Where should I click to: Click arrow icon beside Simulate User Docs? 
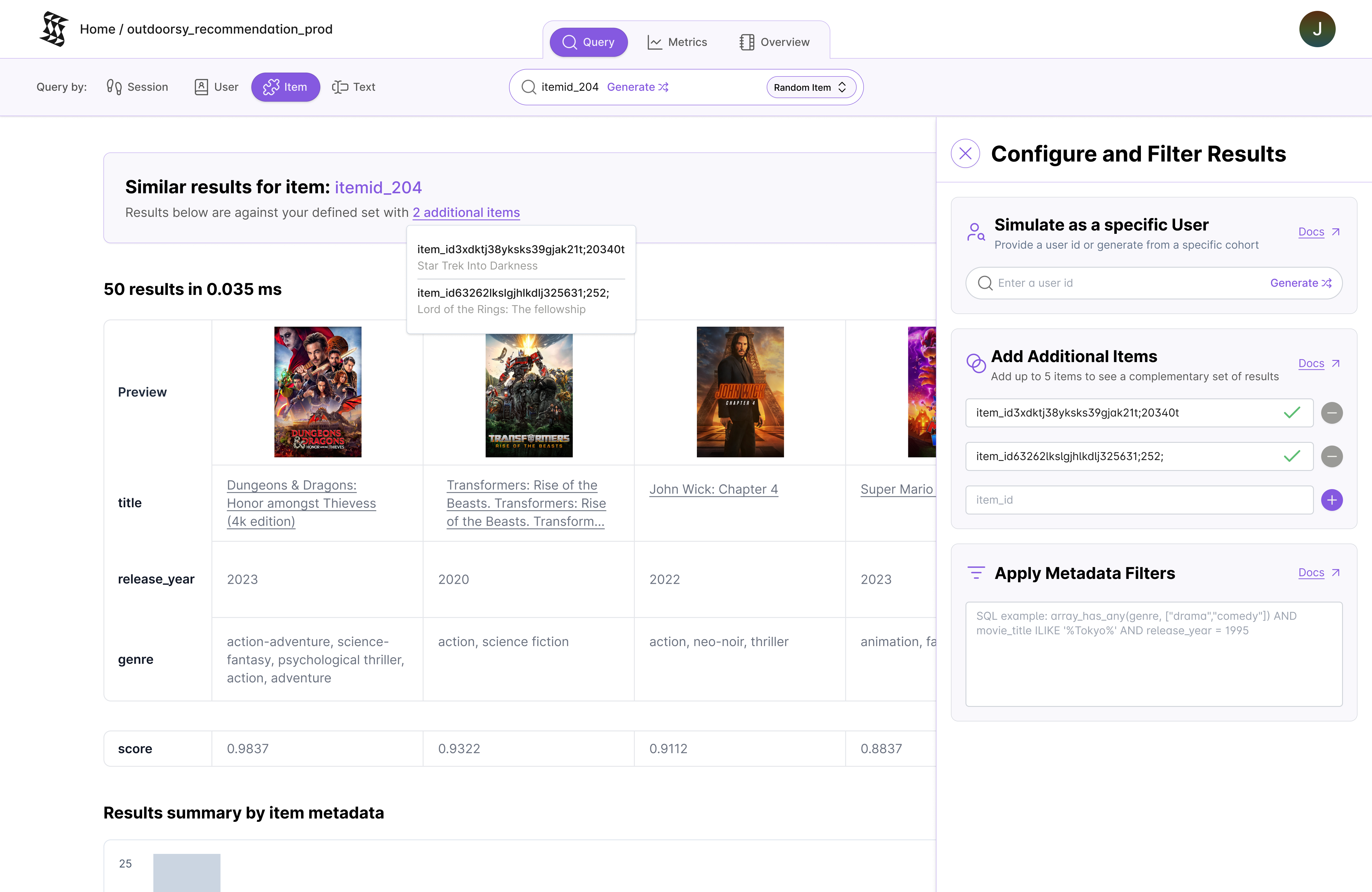pos(1335,232)
